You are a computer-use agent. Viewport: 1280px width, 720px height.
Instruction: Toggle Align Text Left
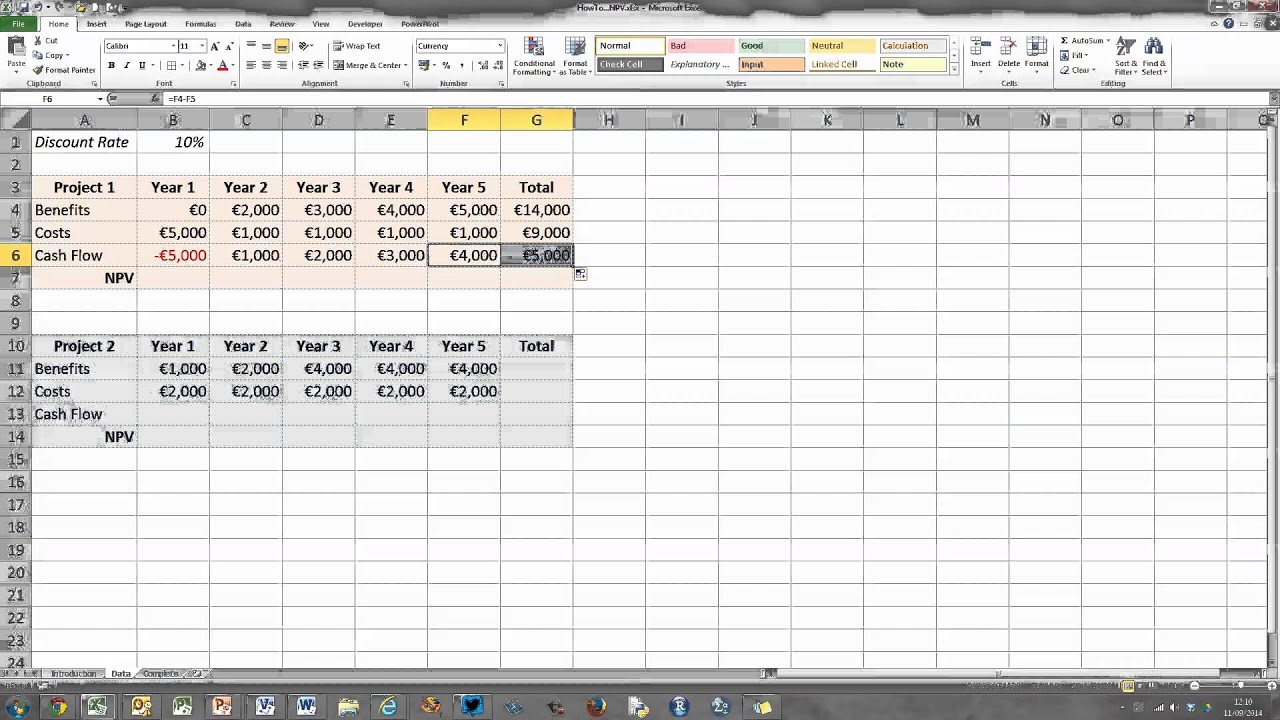(x=251, y=65)
